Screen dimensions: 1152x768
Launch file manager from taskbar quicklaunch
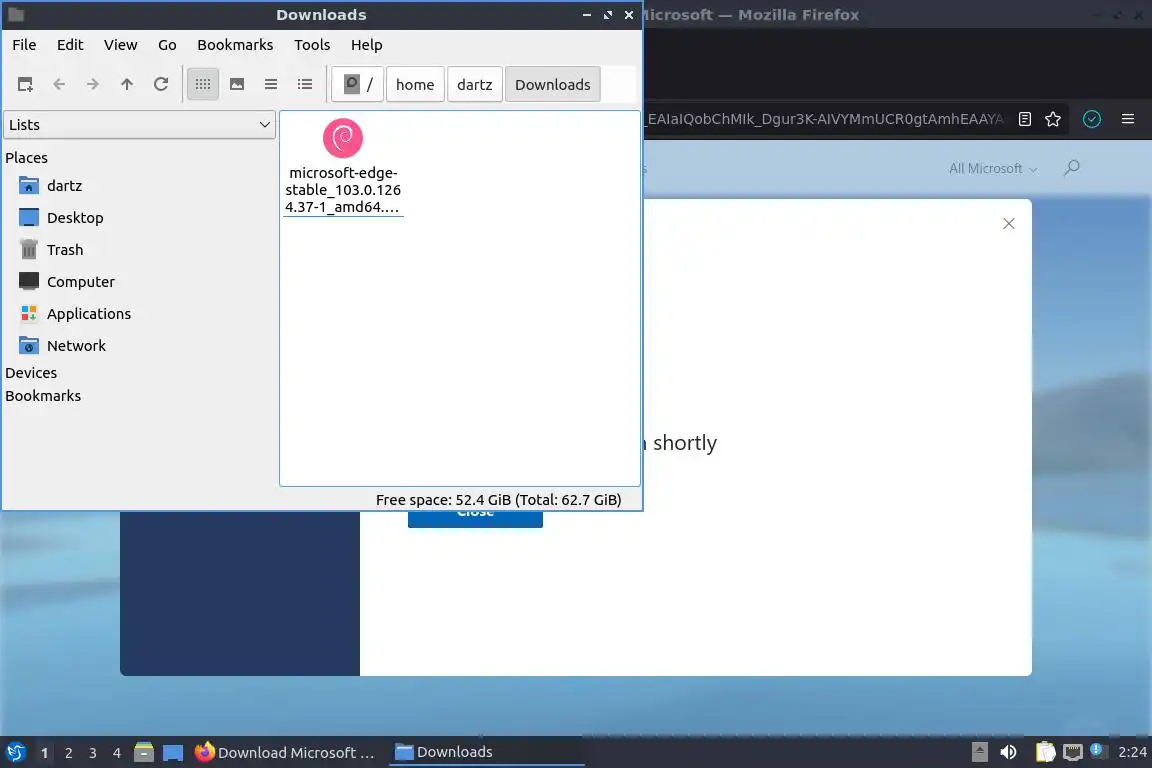[144, 753]
